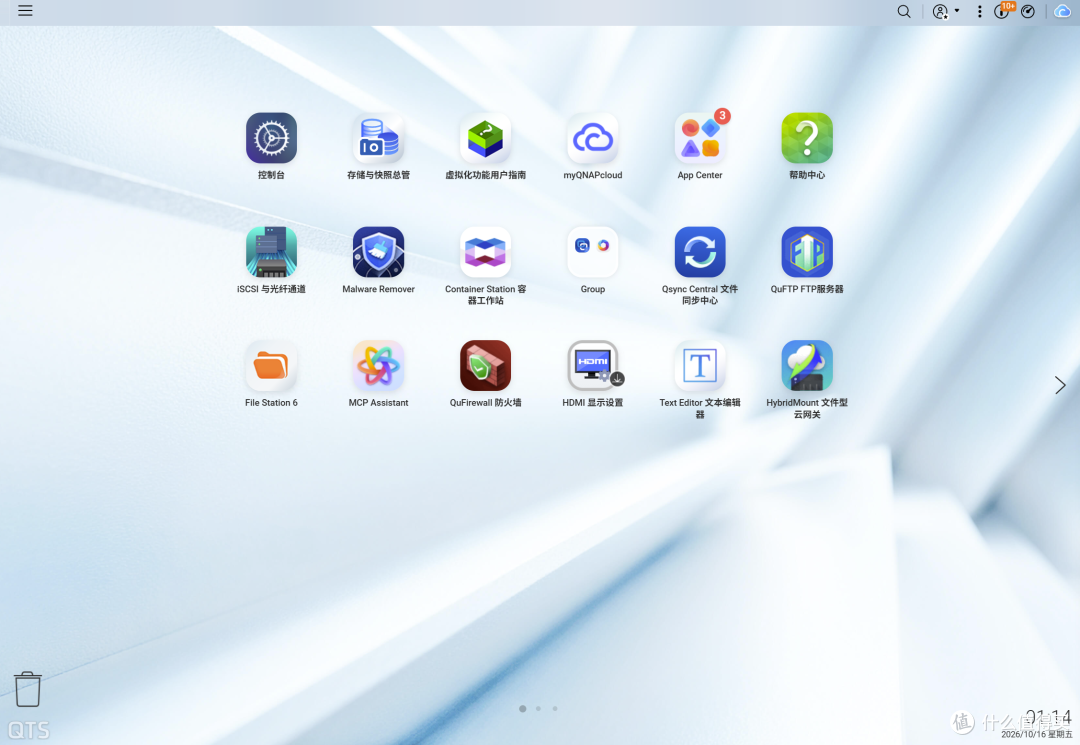Open event notifications with 10+ badge
The image size is (1080, 745).
click(x=1004, y=10)
